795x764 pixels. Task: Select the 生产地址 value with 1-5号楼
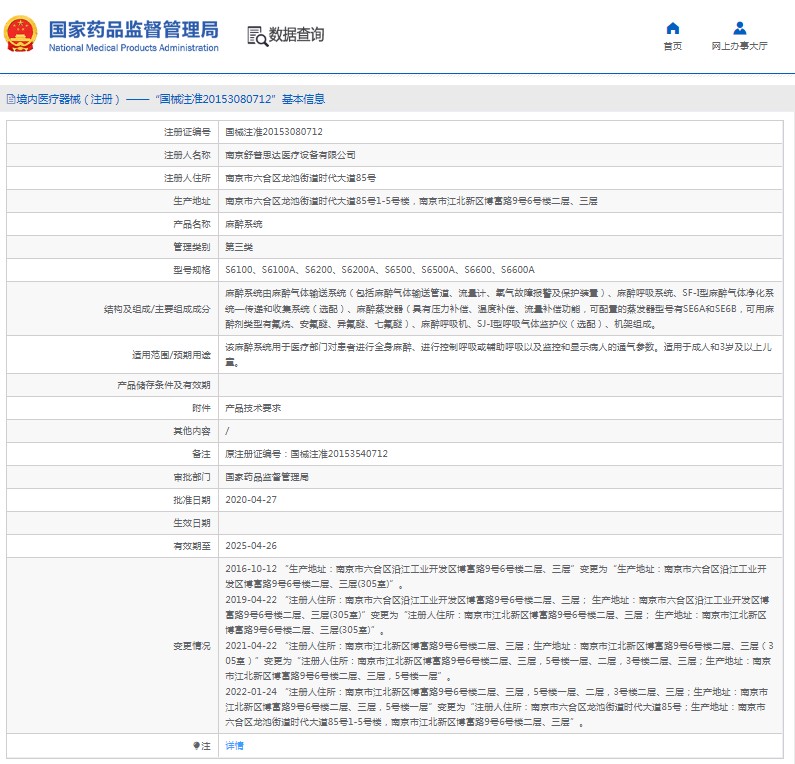pyautogui.click(x=411, y=201)
